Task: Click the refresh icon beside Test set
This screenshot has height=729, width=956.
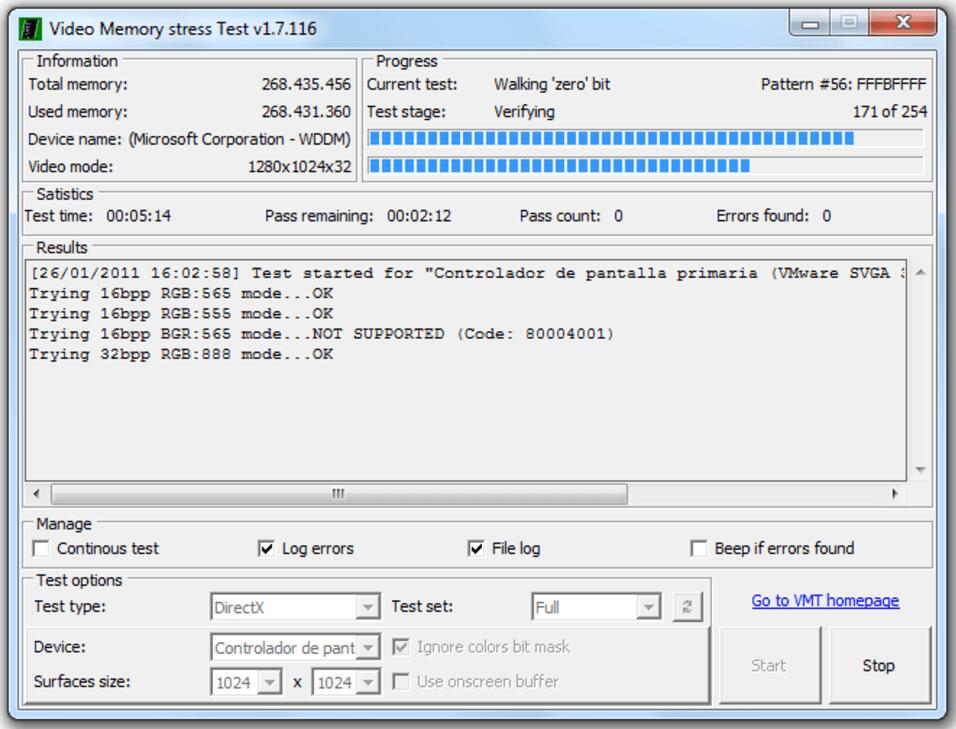Action: pos(687,607)
